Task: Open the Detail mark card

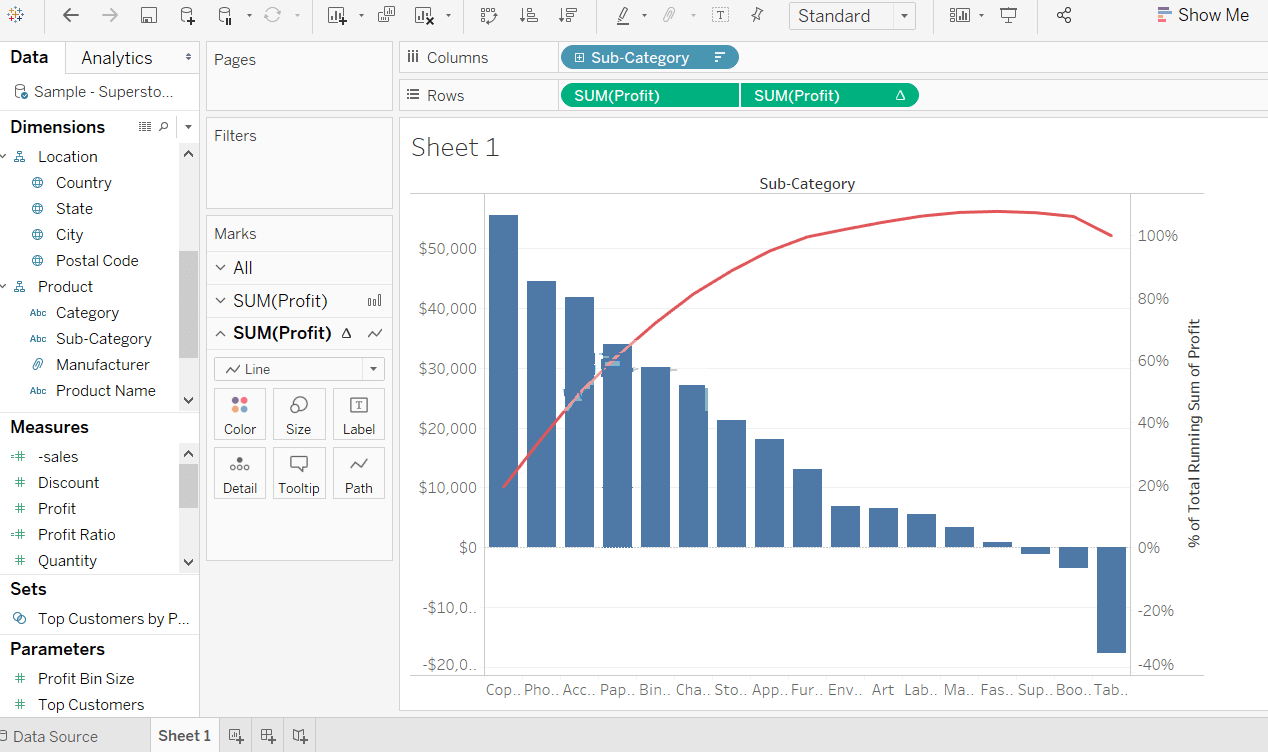Action: point(240,474)
